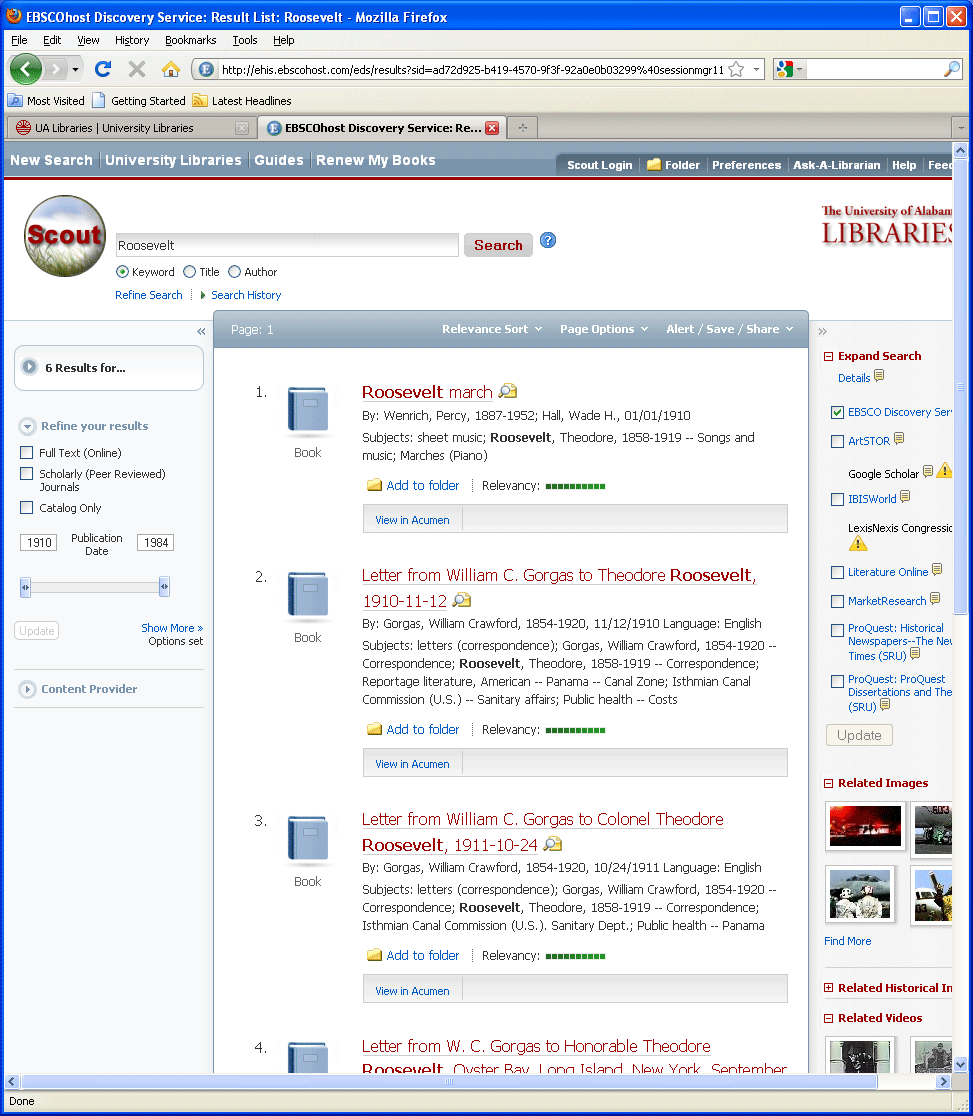
Task: Click warning icon next to Google Scholar
Action: pos(944,471)
